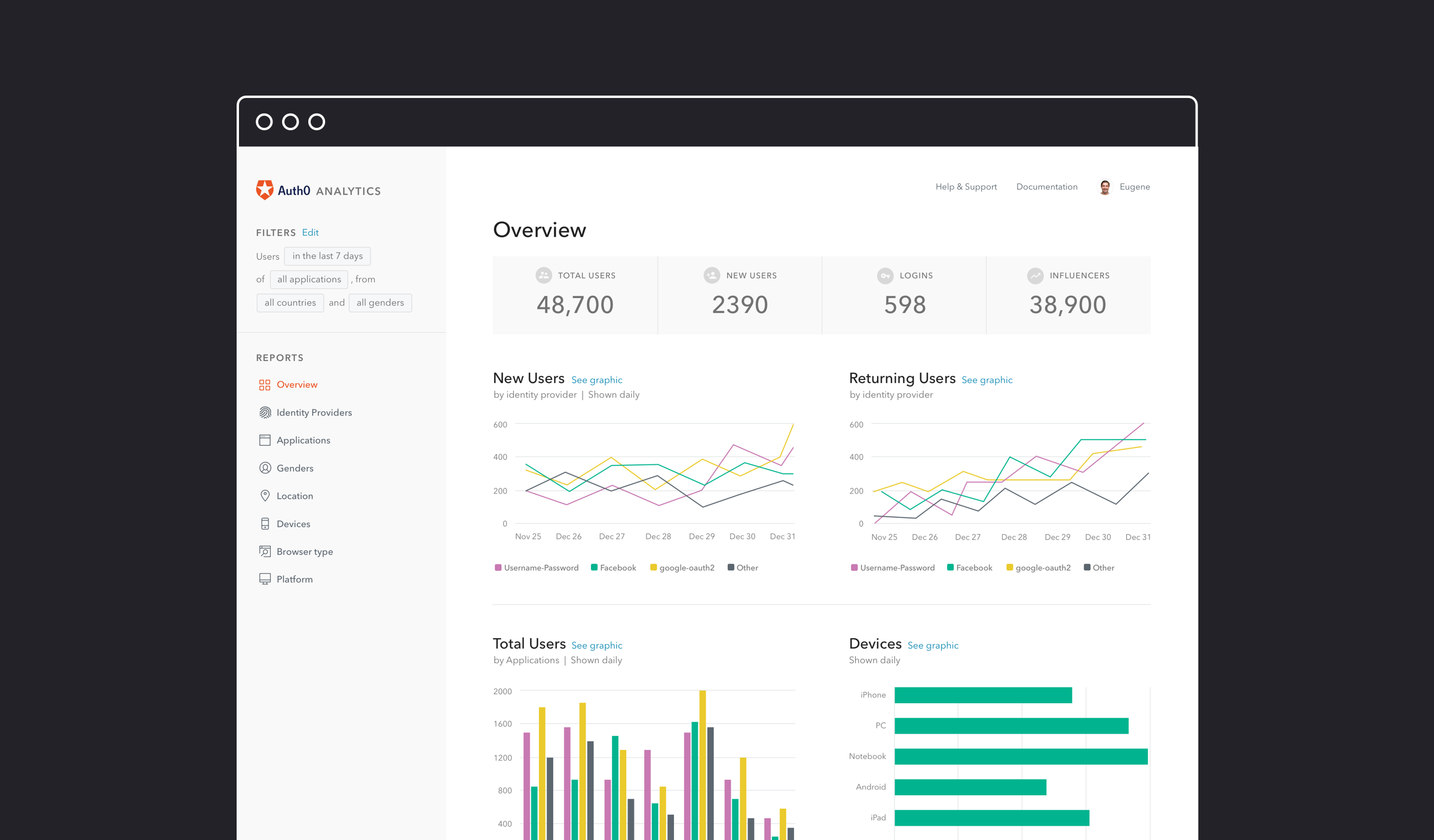Viewport: 1434px width, 840px height.
Task: Click the Devices phone icon
Action: click(265, 524)
